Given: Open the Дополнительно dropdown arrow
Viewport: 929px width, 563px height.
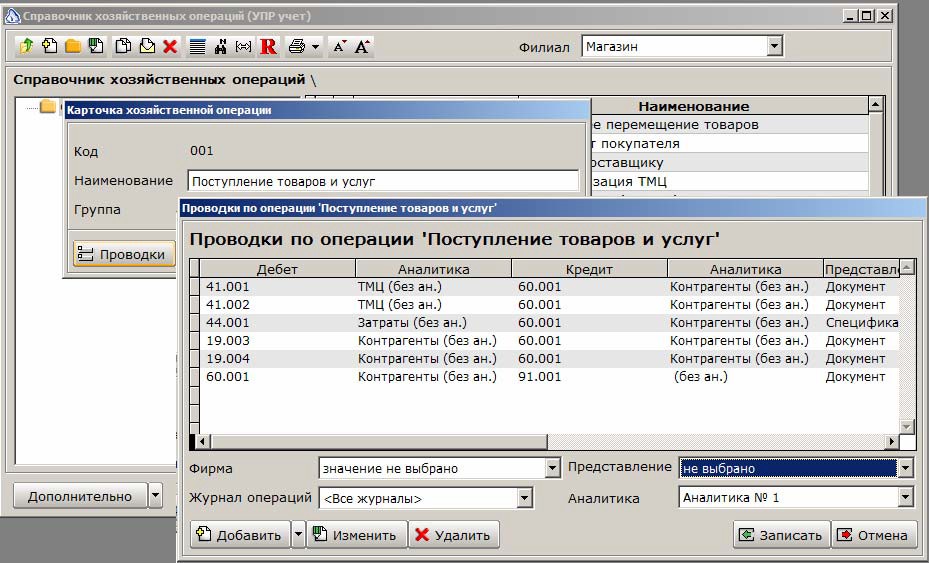Looking at the screenshot, I should pos(155,496).
